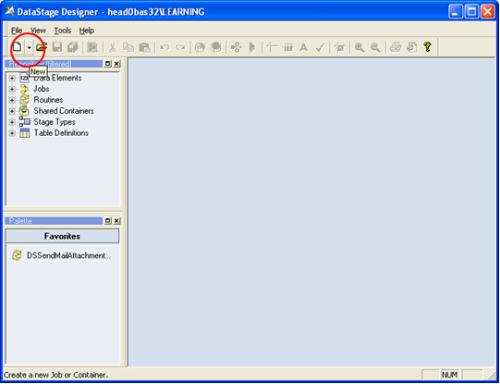Click the Copy toolbar icon
The width and height of the screenshot is (500, 384).
[128, 47]
